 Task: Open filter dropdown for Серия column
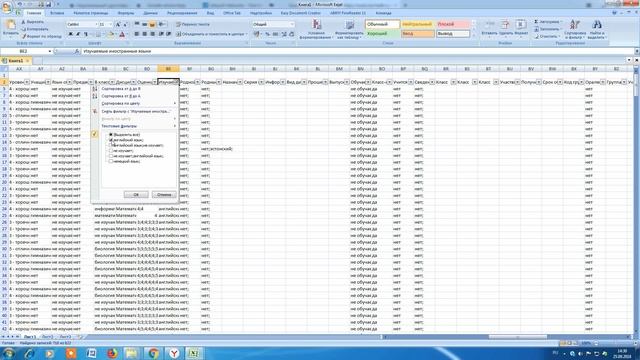pos(261,82)
